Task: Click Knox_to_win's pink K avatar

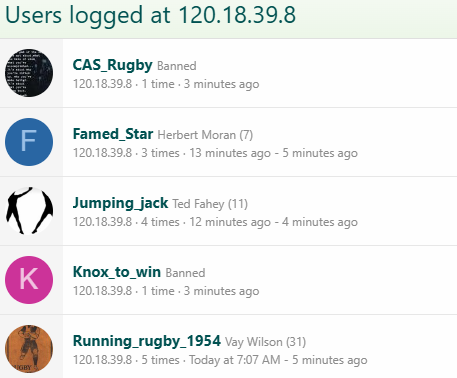Action: coord(29,280)
